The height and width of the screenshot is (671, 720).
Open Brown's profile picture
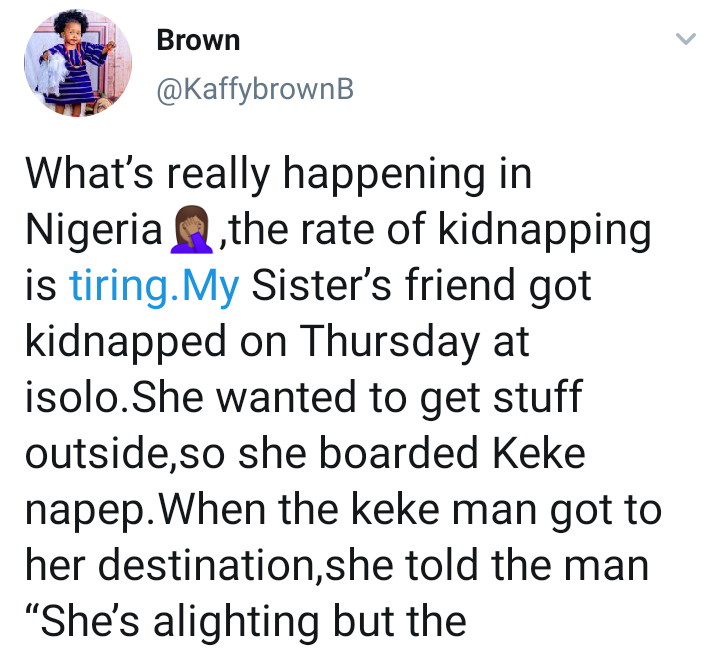pyautogui.click(x=78, y=65)
